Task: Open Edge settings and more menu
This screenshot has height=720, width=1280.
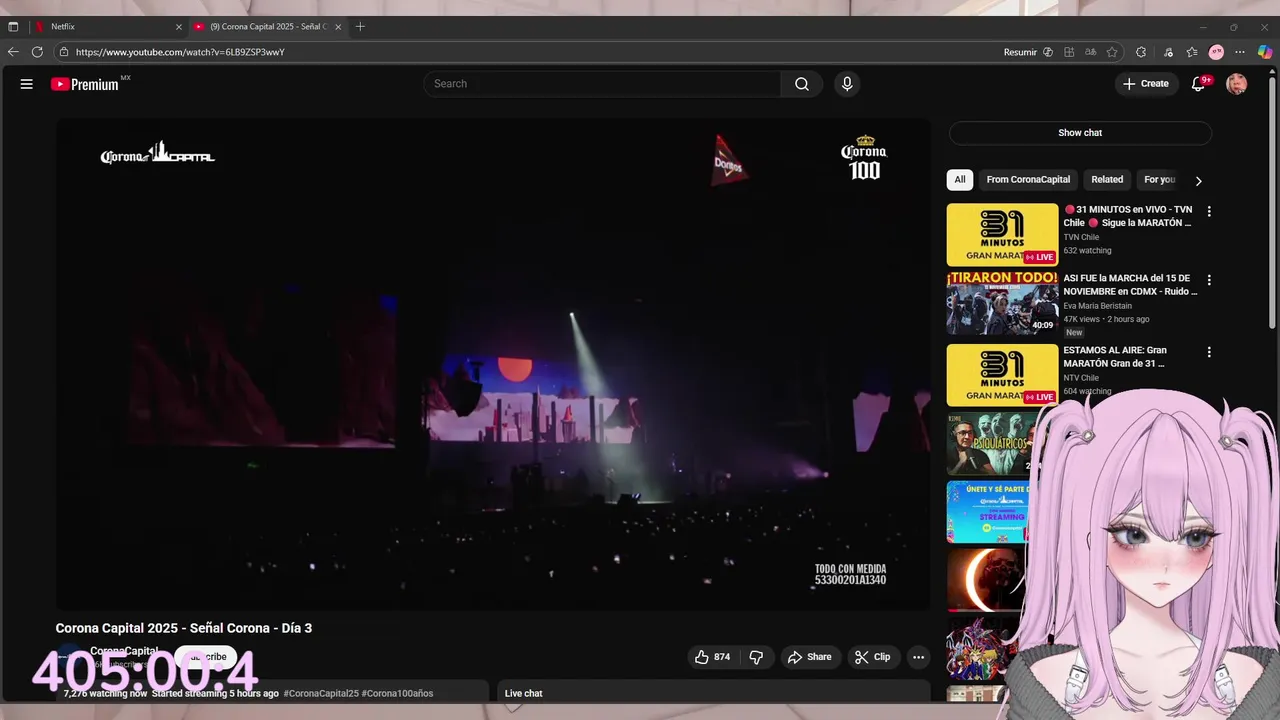Action: [1240, 52]
